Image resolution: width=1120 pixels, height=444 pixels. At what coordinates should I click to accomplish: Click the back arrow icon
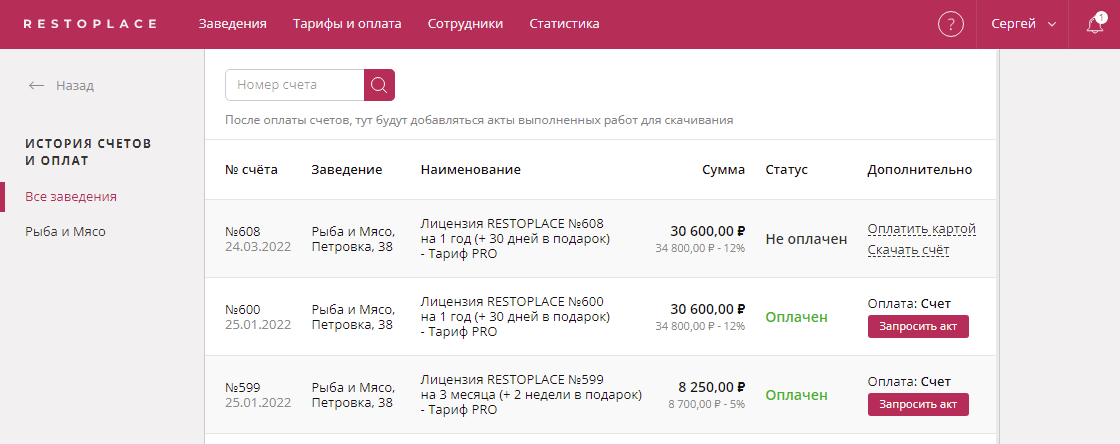point(36,86)
